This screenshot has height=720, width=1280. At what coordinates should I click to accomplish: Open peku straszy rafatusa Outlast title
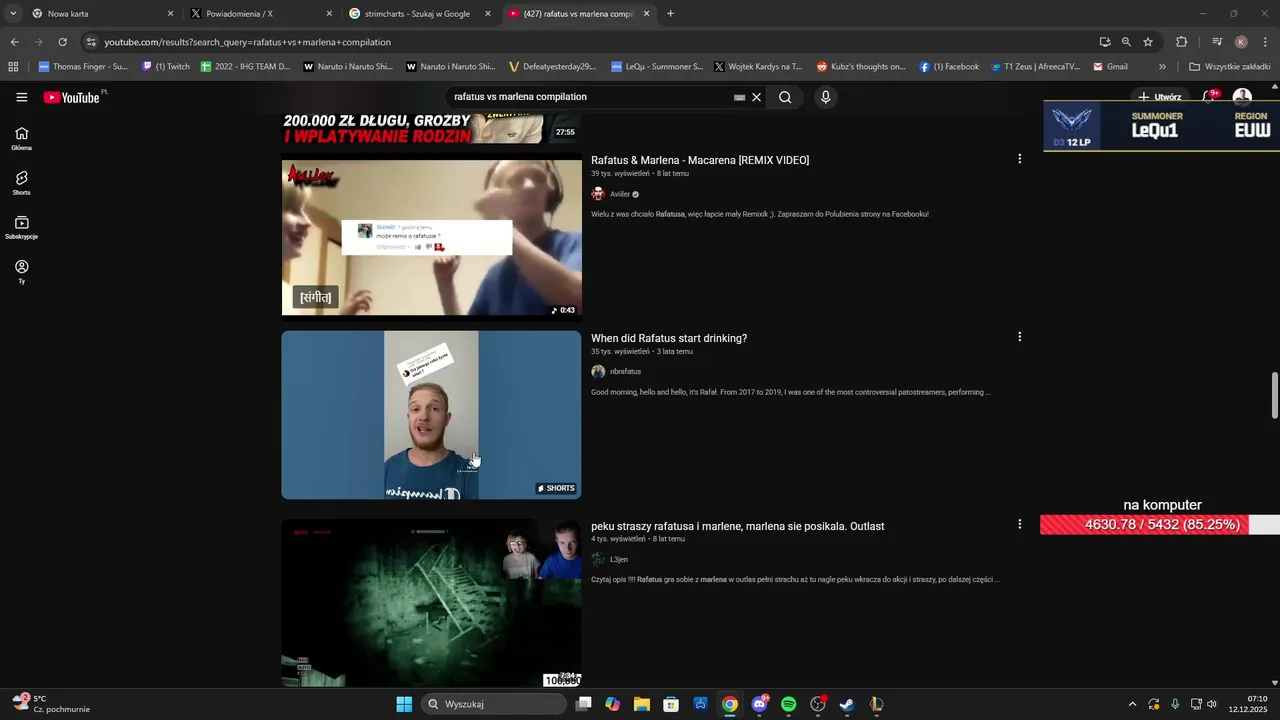click(738, 526)
